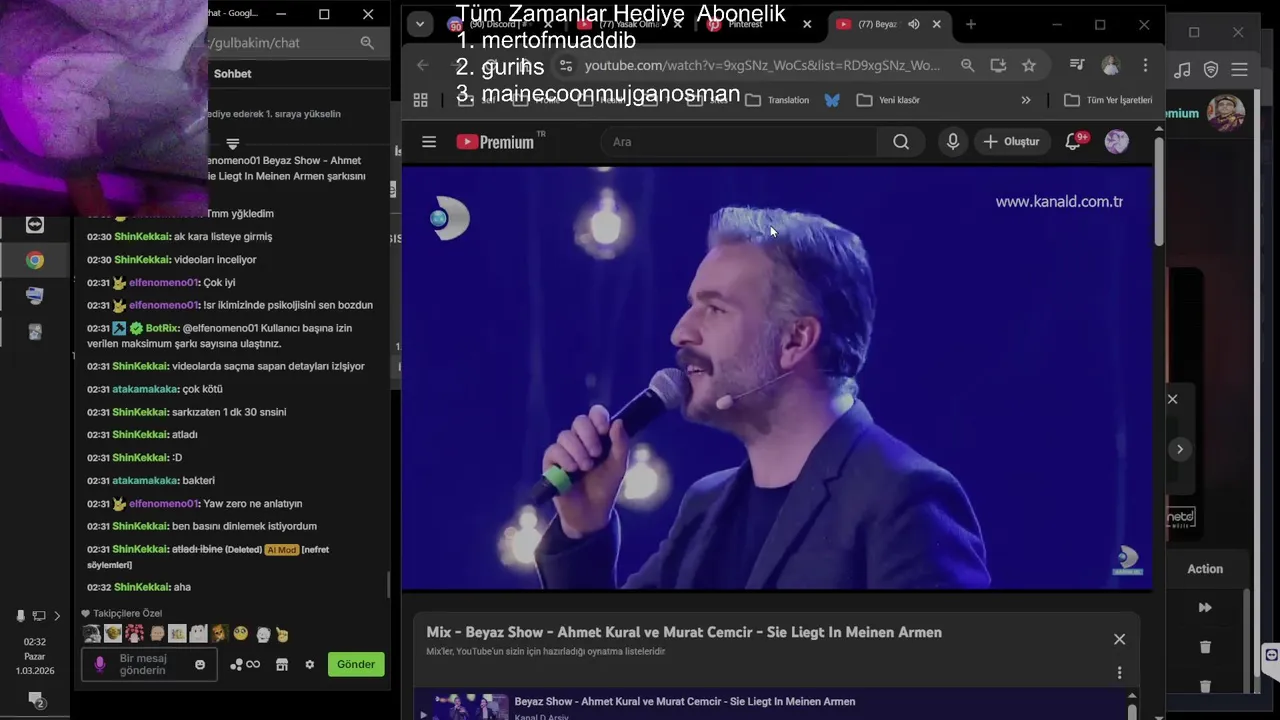
Task: Open Chrome media control icon
Action: [x=1077, y=65]
